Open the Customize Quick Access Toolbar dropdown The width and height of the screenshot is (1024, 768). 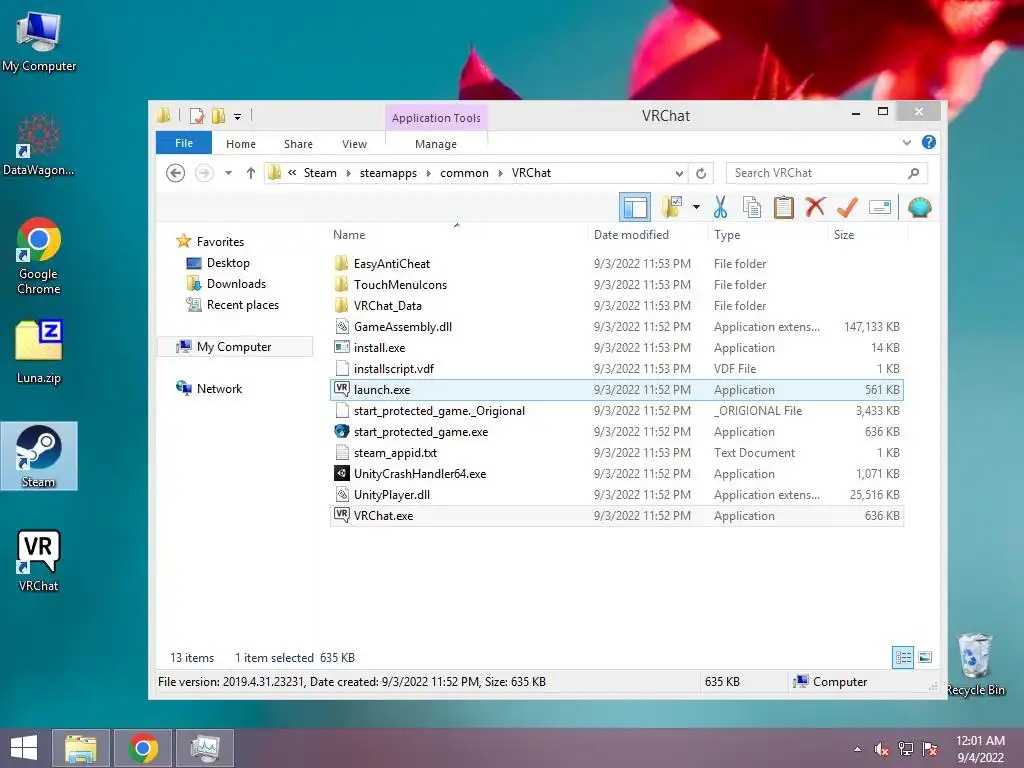238,117
